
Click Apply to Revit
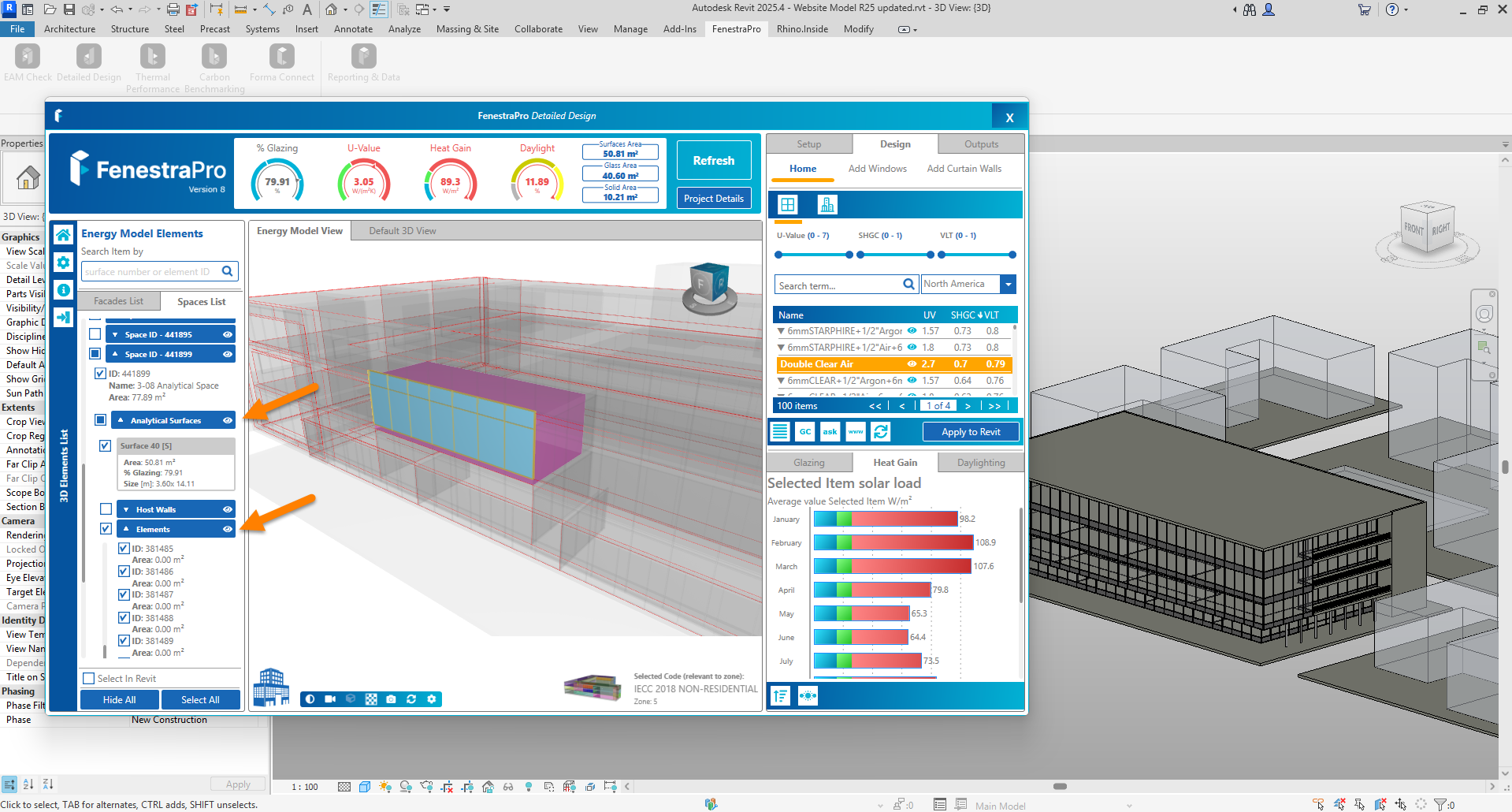pyautogui.click(x=971, y=432)
